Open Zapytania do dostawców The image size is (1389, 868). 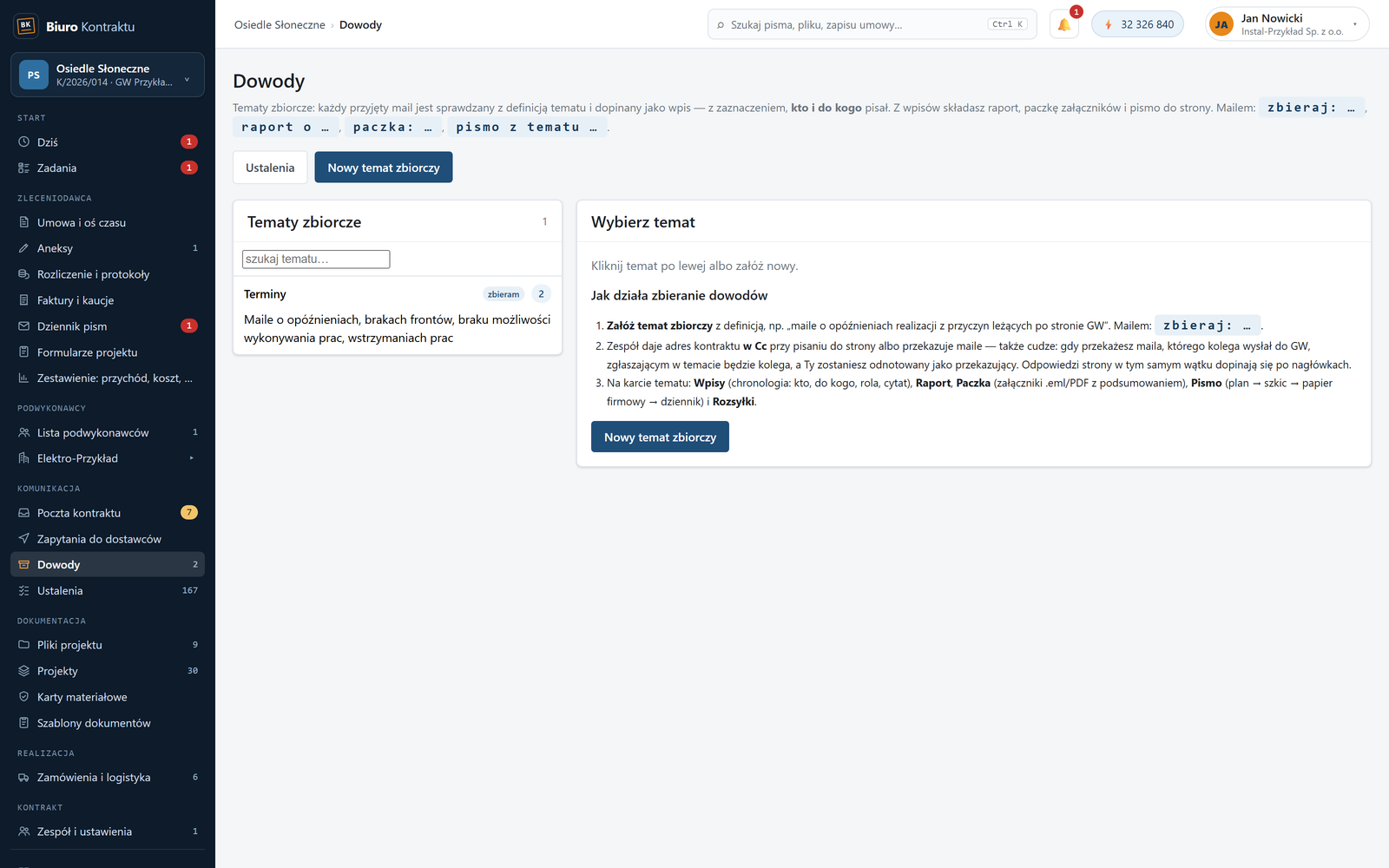pos(108,539)
